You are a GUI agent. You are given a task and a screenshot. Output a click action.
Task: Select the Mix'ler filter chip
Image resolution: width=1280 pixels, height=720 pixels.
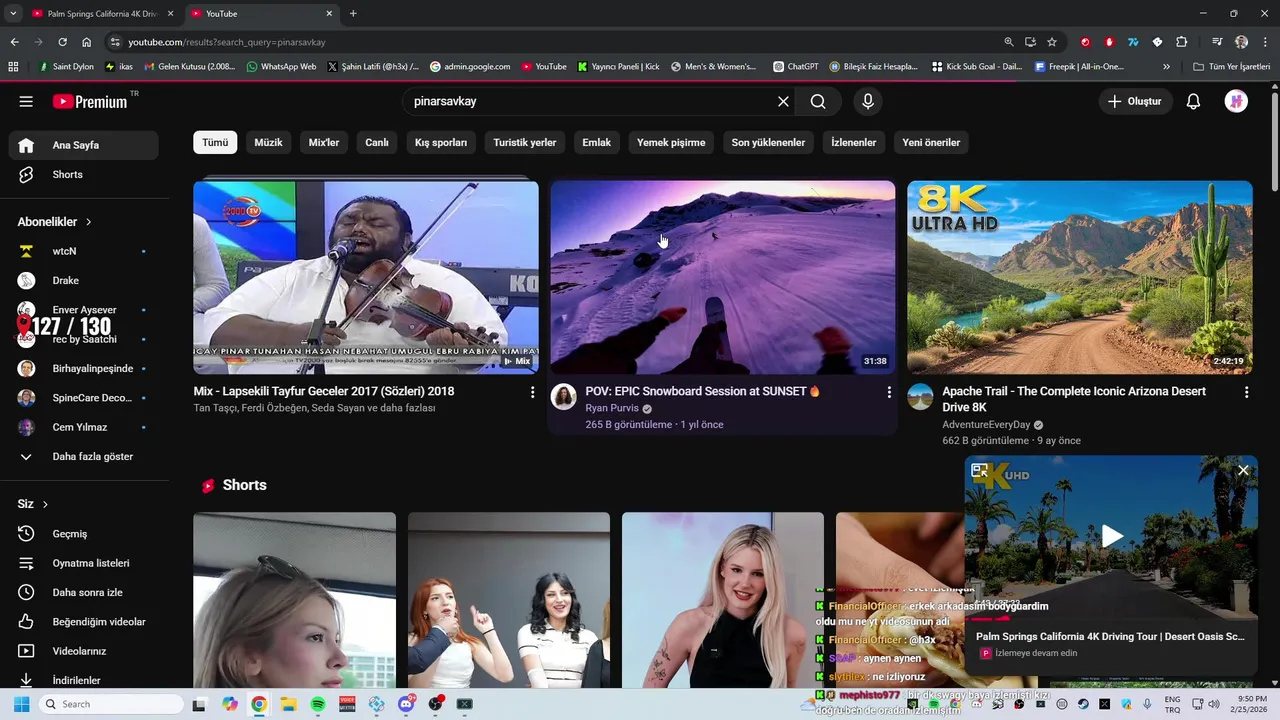point(324,142)
